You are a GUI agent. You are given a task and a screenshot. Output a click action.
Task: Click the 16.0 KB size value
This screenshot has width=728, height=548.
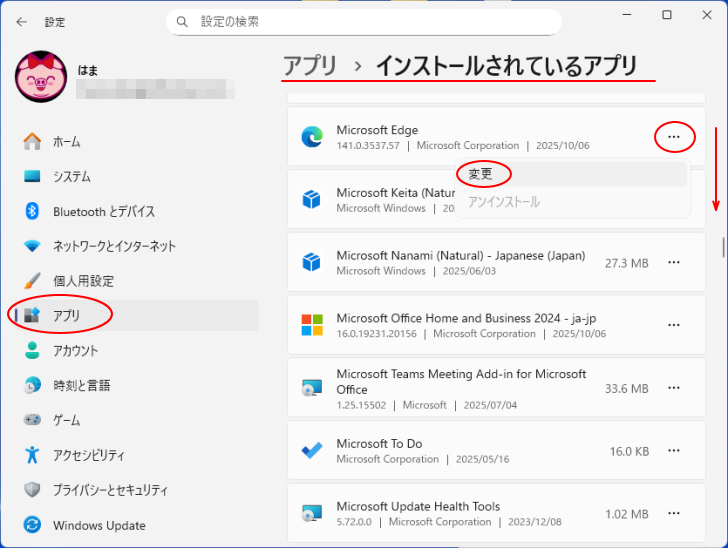(x=629, y=451)
